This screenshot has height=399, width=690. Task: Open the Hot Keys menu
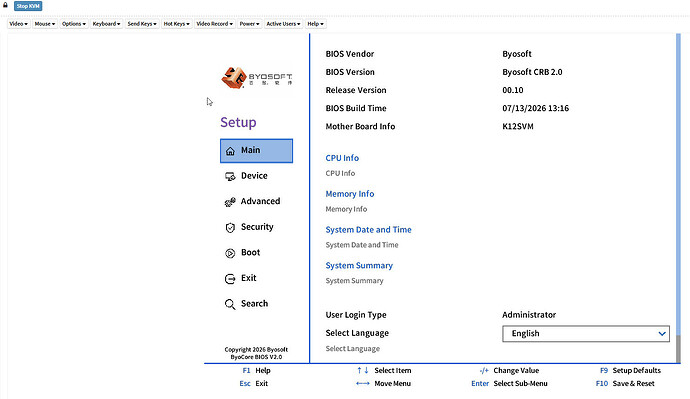point(176,24)
